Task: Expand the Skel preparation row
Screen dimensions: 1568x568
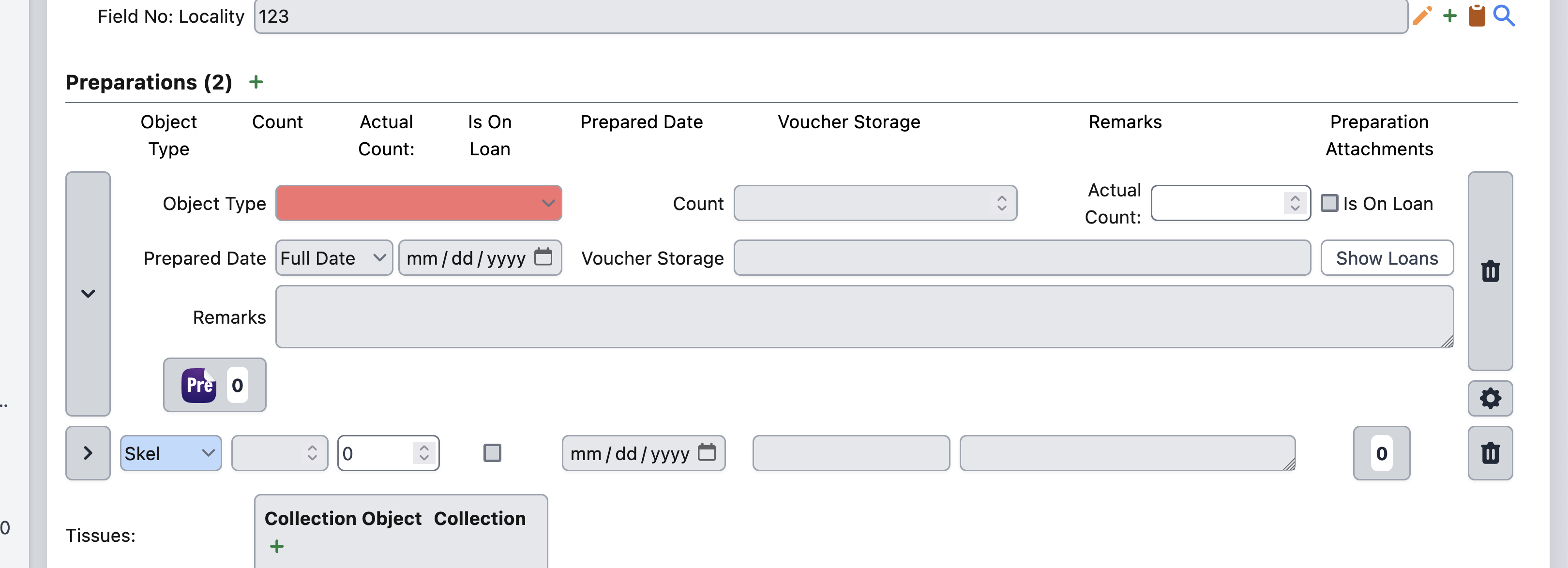Action: point(88,453)
